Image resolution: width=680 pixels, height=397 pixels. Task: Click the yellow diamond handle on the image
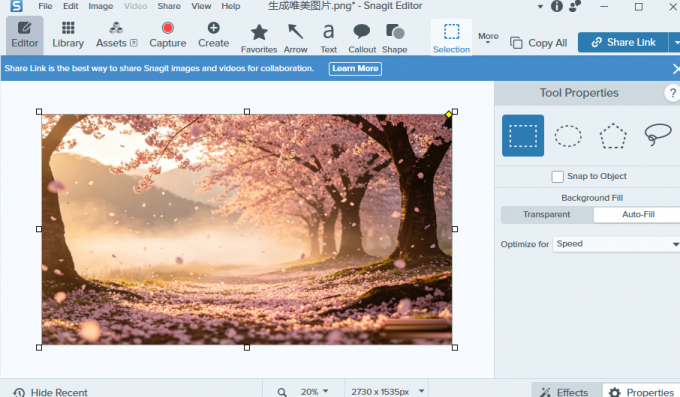[448, 115]
